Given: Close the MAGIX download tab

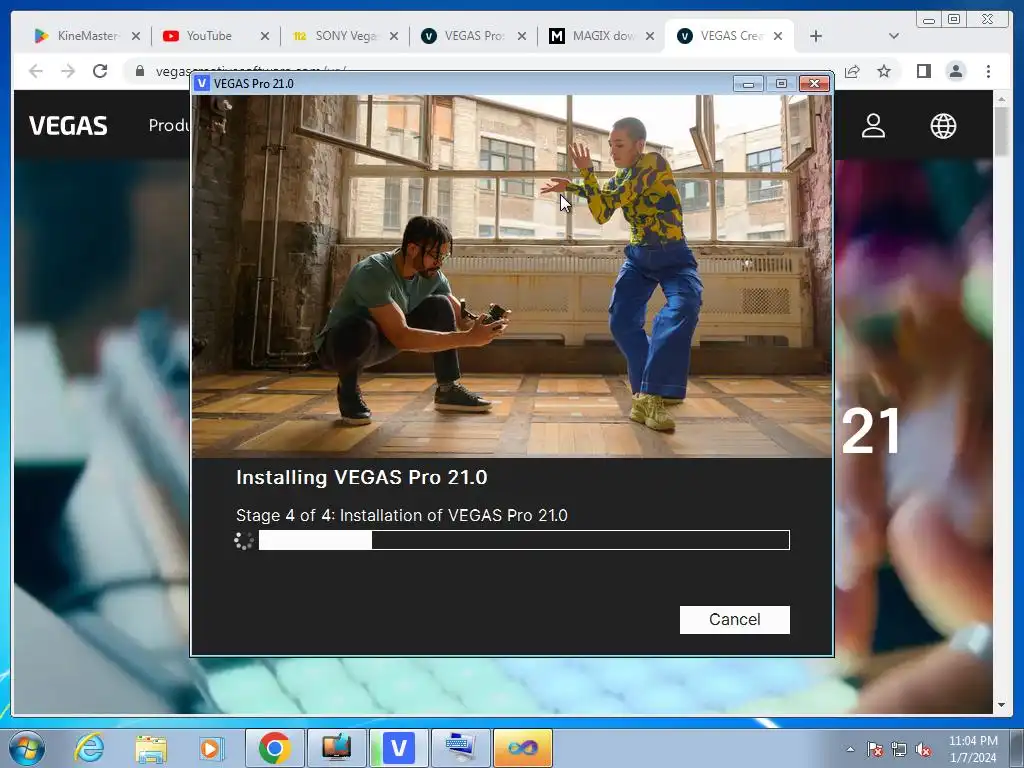Looking at the screenshot, I should (650, 37).
